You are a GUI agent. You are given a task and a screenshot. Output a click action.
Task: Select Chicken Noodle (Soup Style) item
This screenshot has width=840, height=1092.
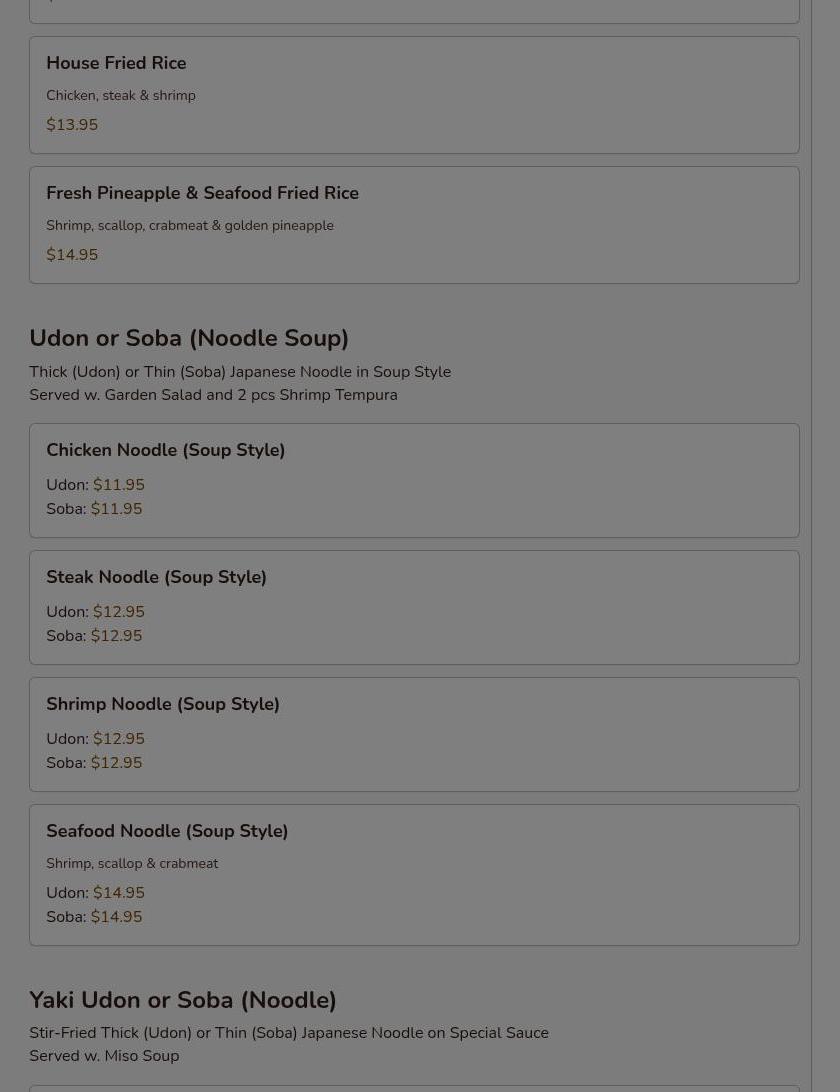414,481
